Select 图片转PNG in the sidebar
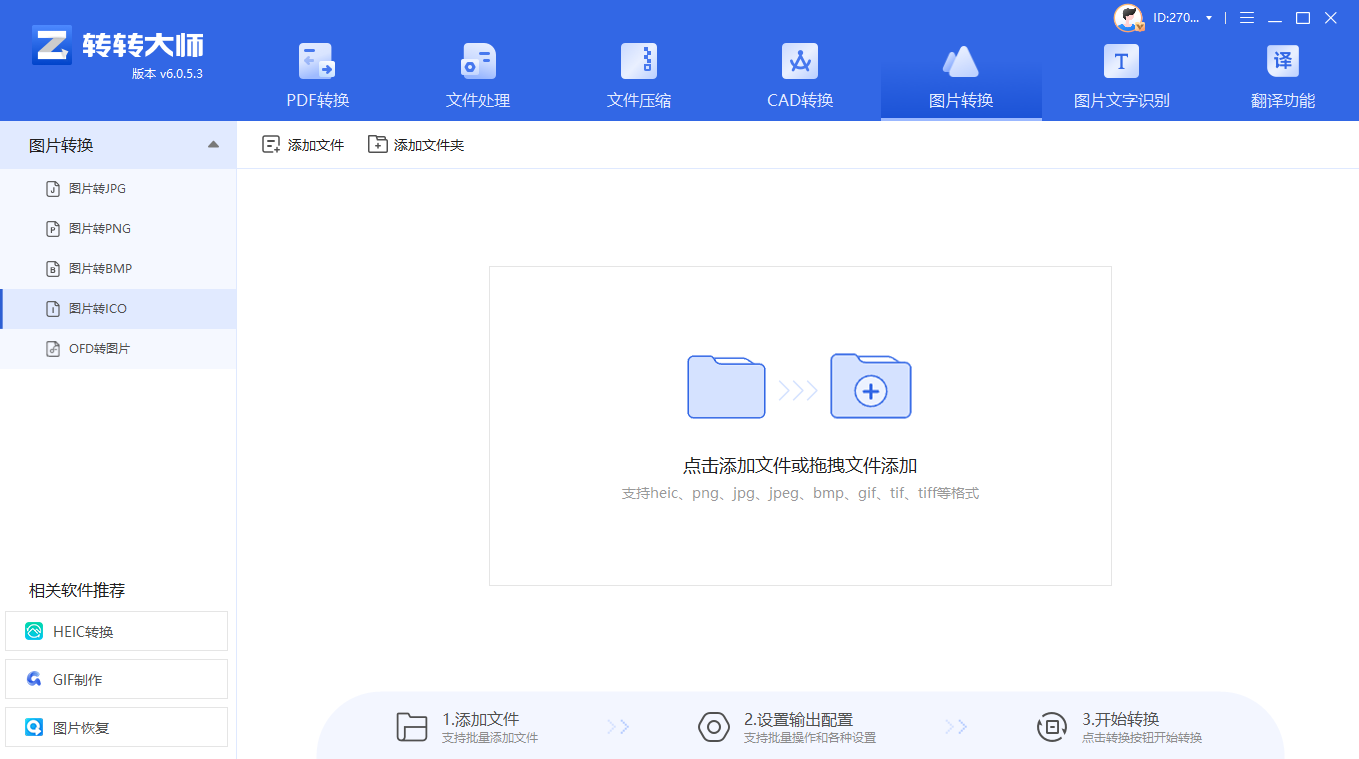This screenshot has width=1359, height=759. [99, 229]
